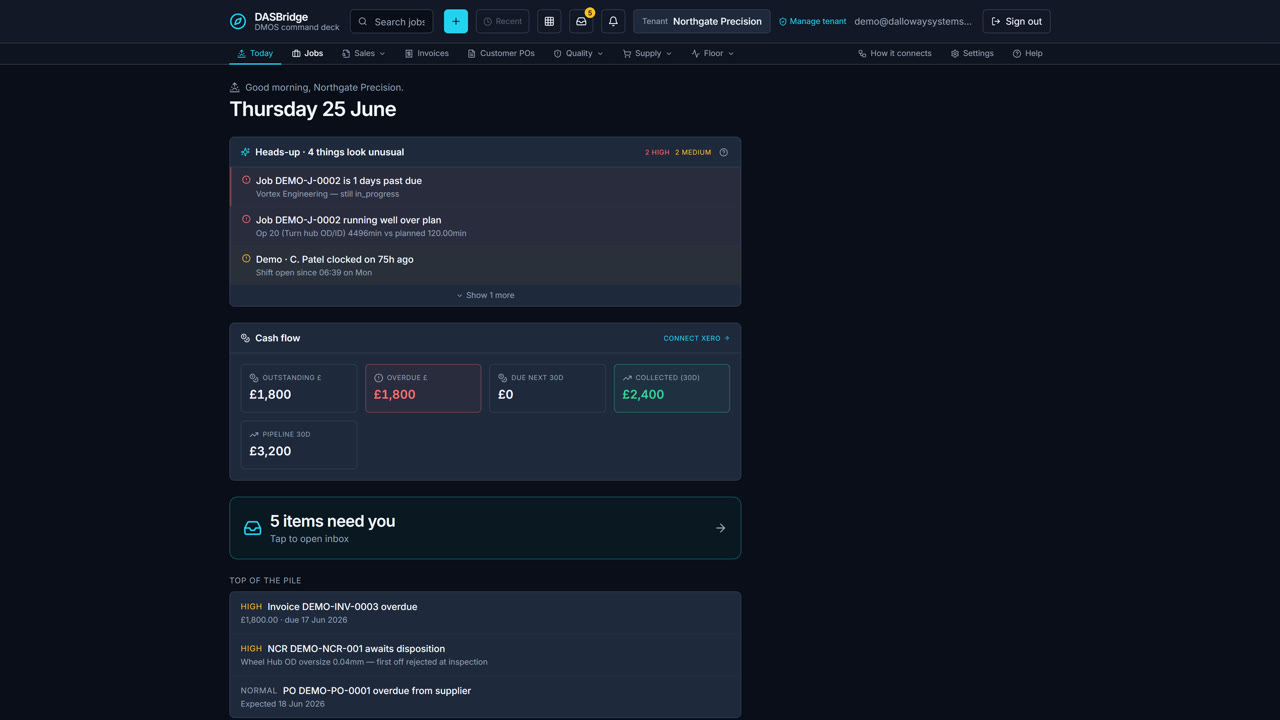1280x720 pixels.
Task: Click the cyan plus create button
Action: 456,21
